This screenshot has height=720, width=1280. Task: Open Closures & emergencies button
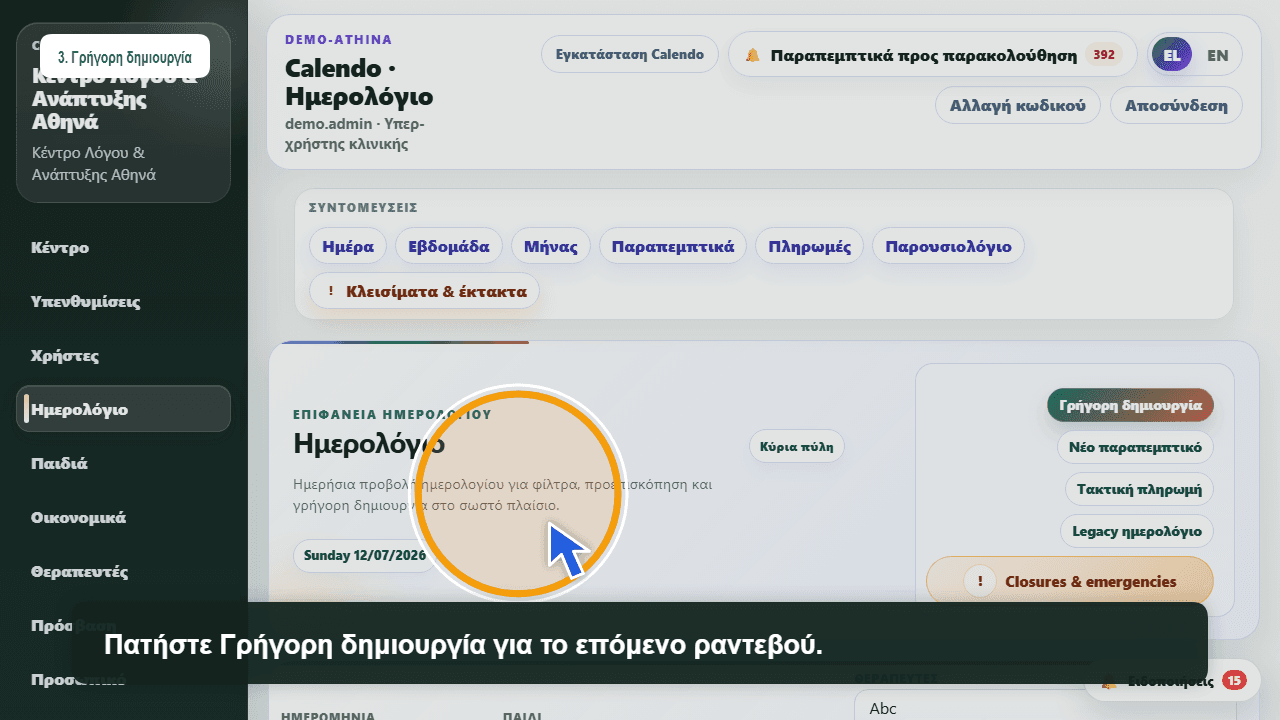pyautogui.click(x=1070, y=581)
